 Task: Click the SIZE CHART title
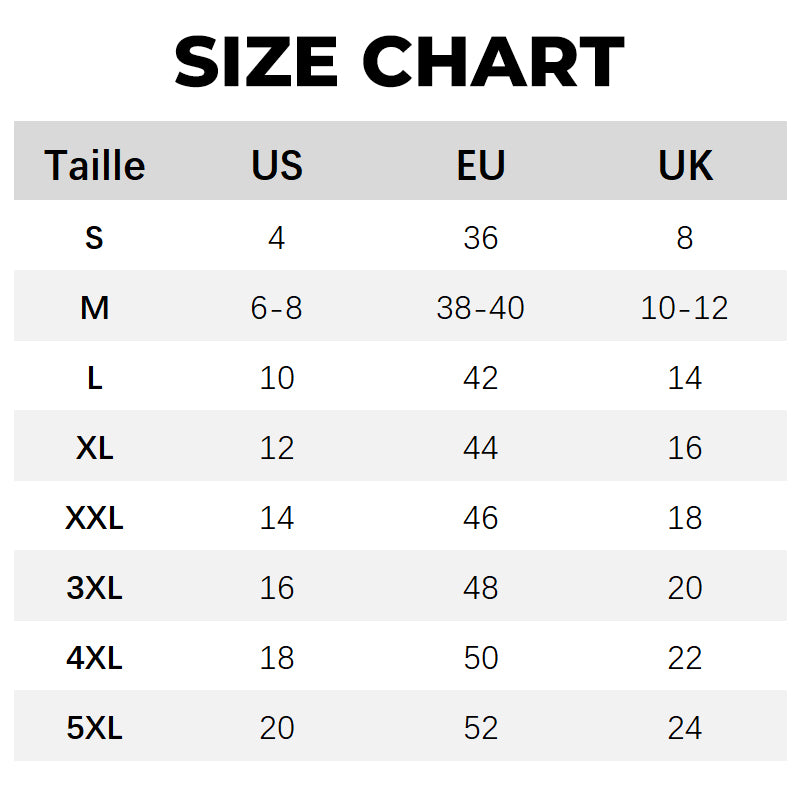tap(399, 62)
